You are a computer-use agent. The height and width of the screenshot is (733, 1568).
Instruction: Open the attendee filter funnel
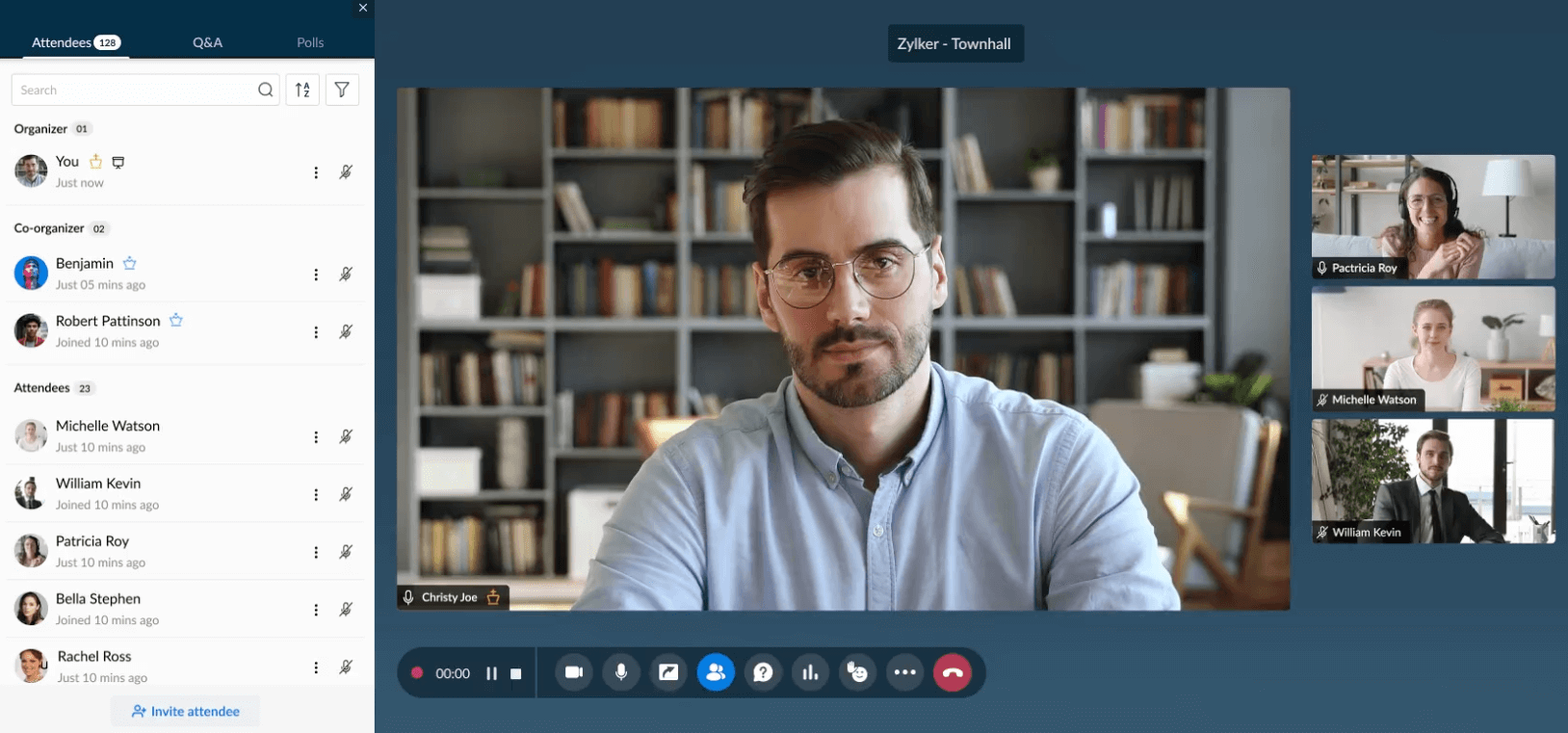(x=342, y=90)
